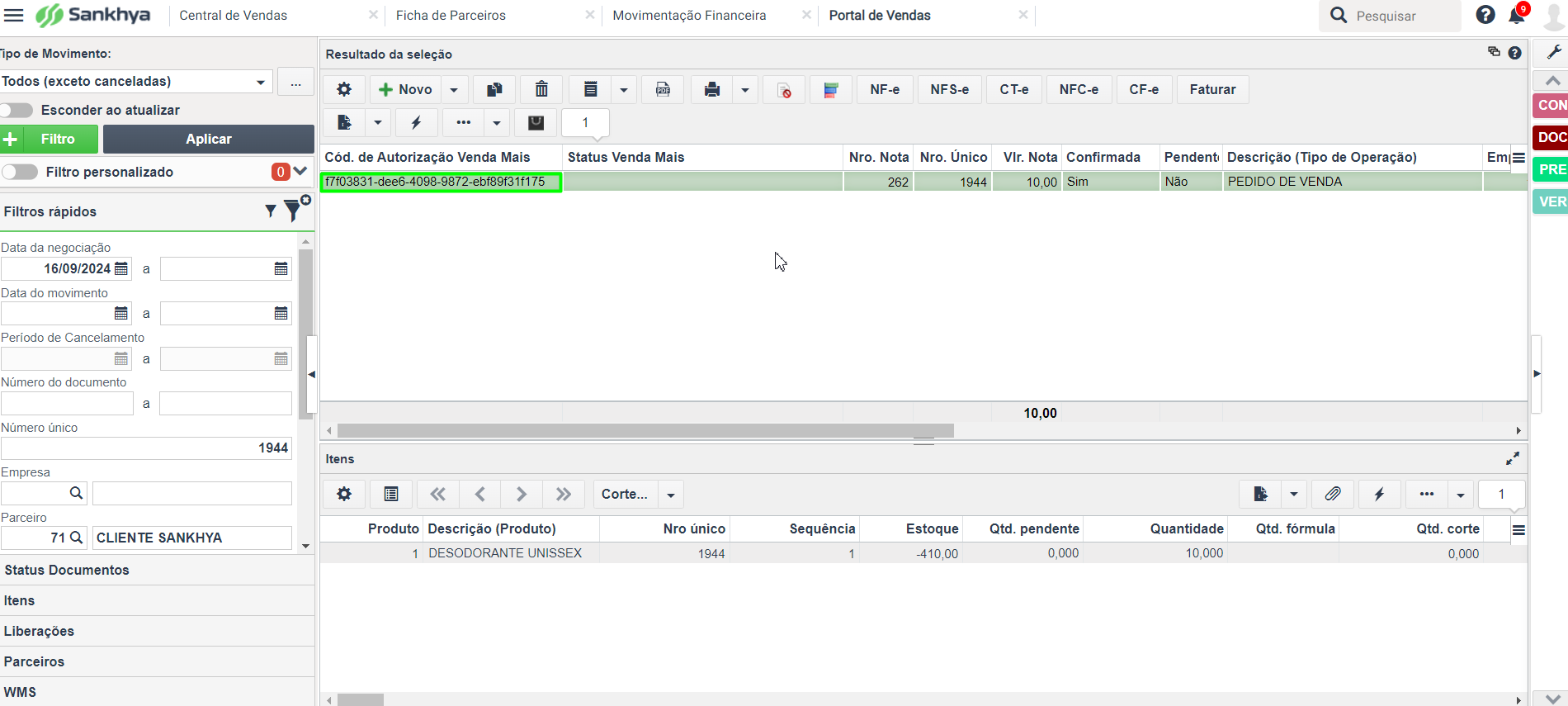The height and width of the screenshot is (706, 1568).
Task: Open the Corte dropdown arrow
Action: point(671,494)
